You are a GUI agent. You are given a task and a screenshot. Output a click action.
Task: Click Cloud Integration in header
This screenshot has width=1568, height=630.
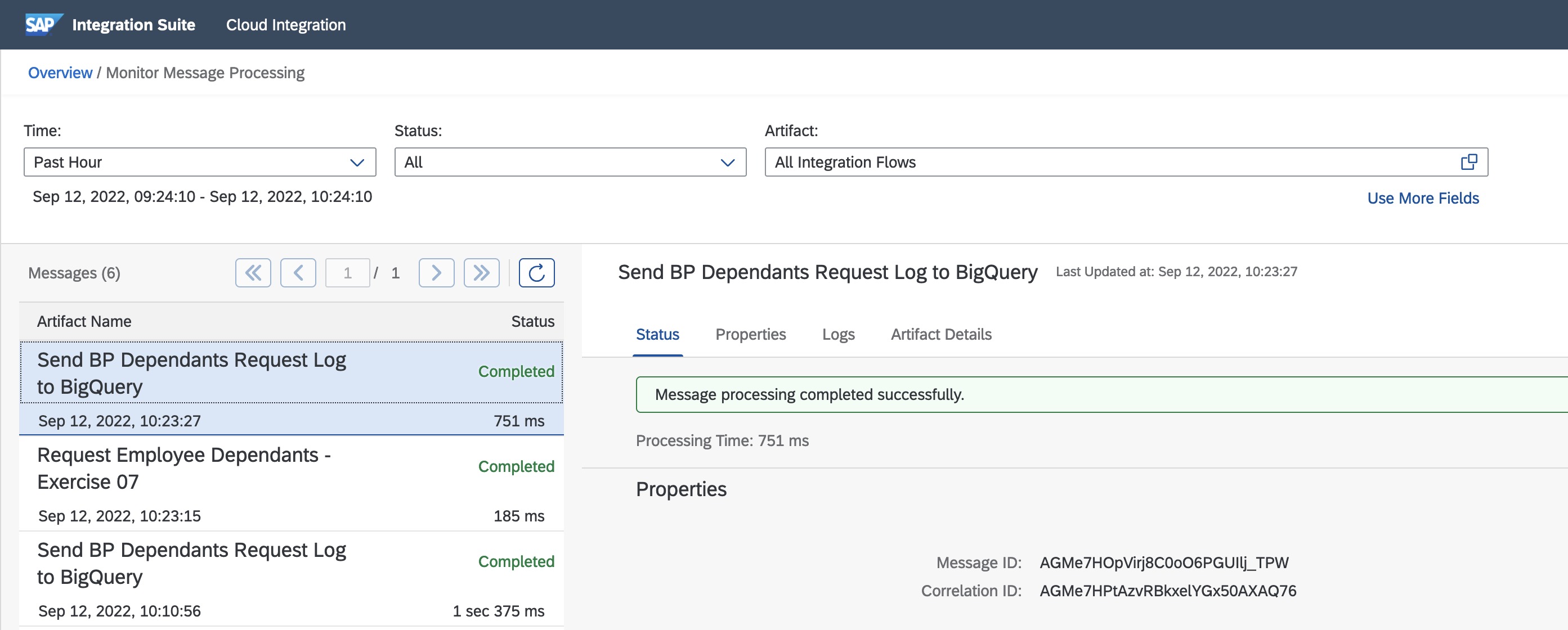[286, 25]
